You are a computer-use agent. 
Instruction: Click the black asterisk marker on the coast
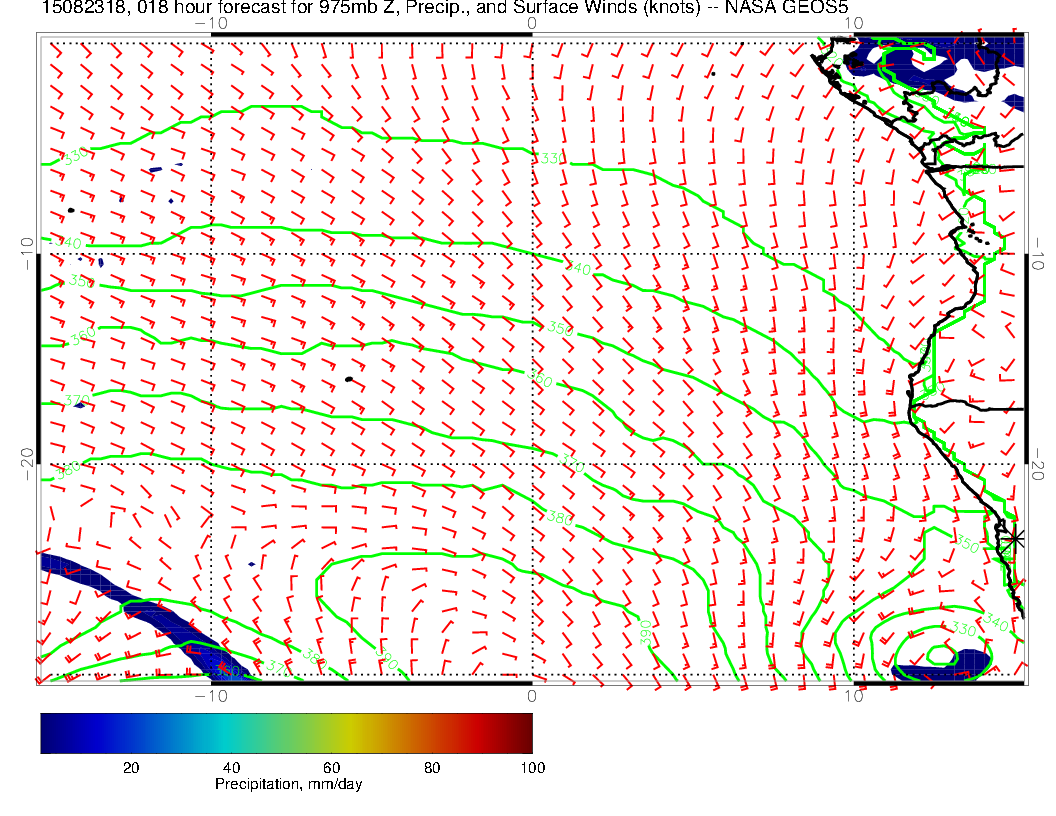(x=1014, y=538)
